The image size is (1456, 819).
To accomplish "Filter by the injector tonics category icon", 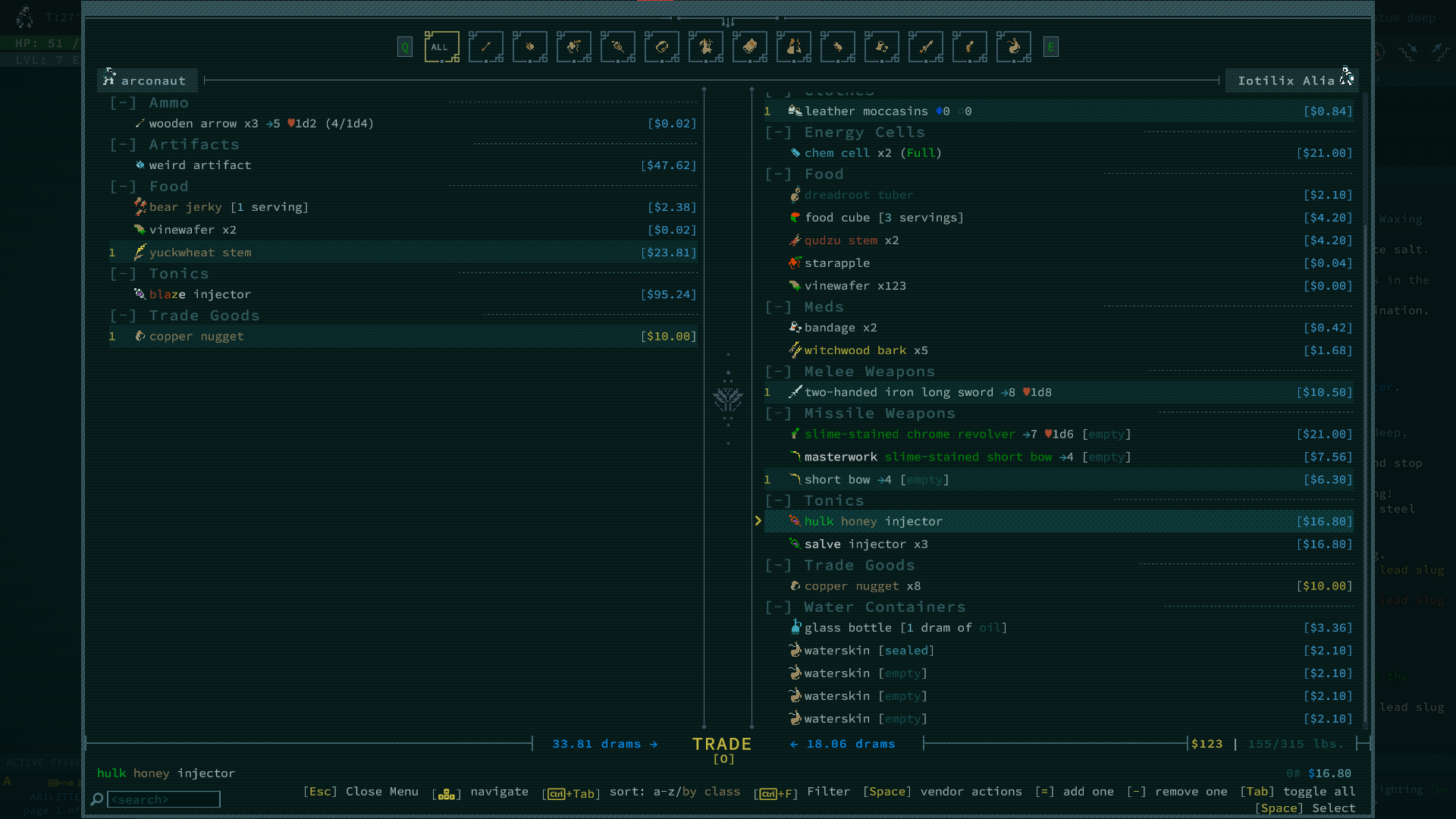I will coord(617,47).
